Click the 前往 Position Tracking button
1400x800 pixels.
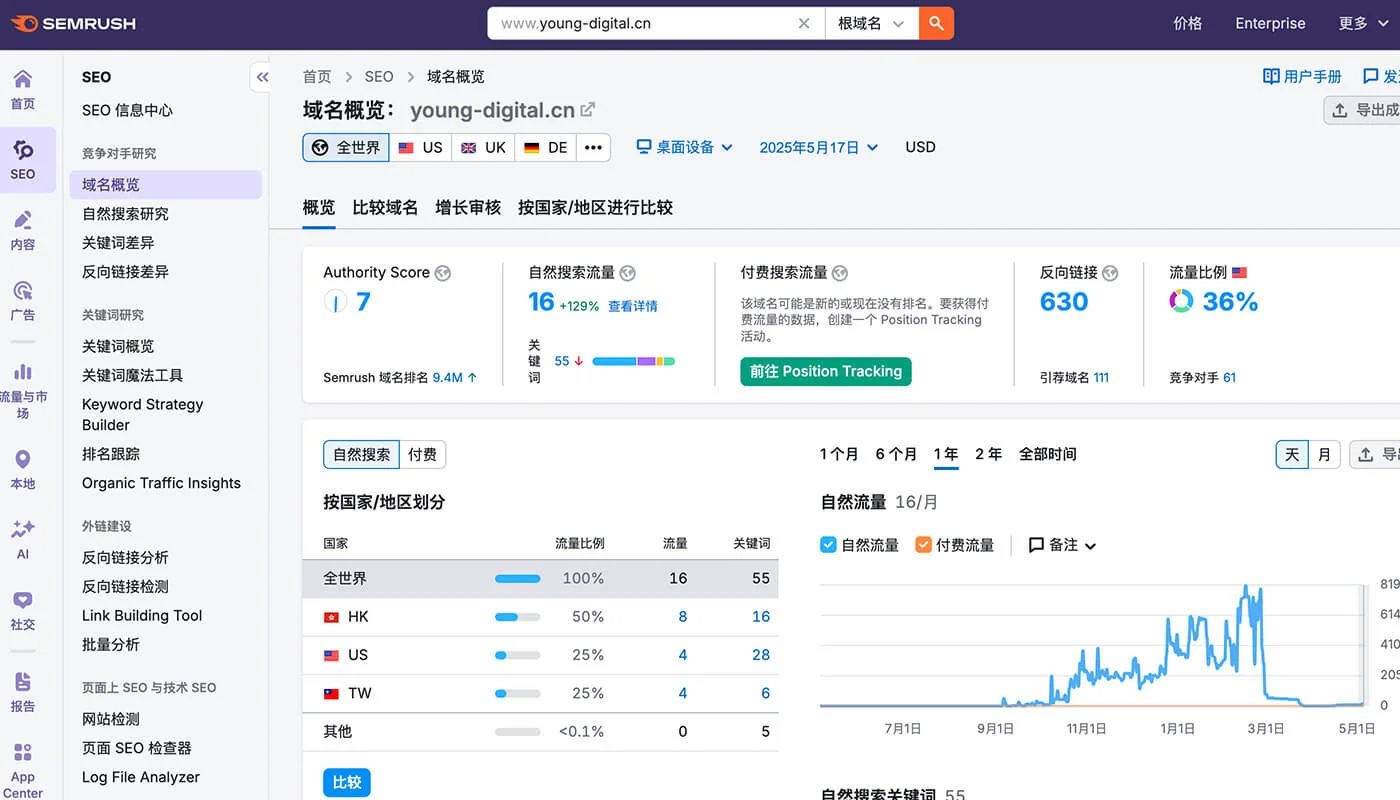tap(825, 371)
